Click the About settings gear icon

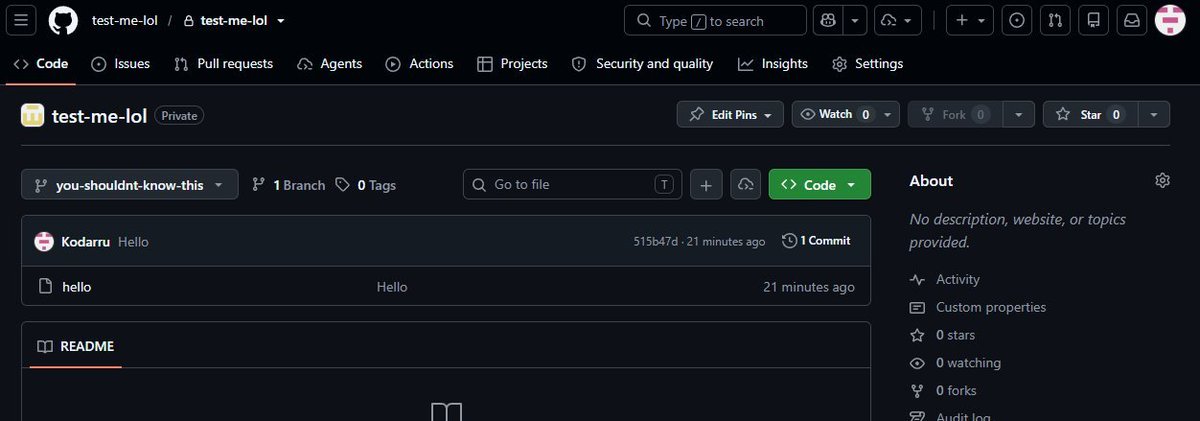pyautogui.click(x=1162, y=181)
